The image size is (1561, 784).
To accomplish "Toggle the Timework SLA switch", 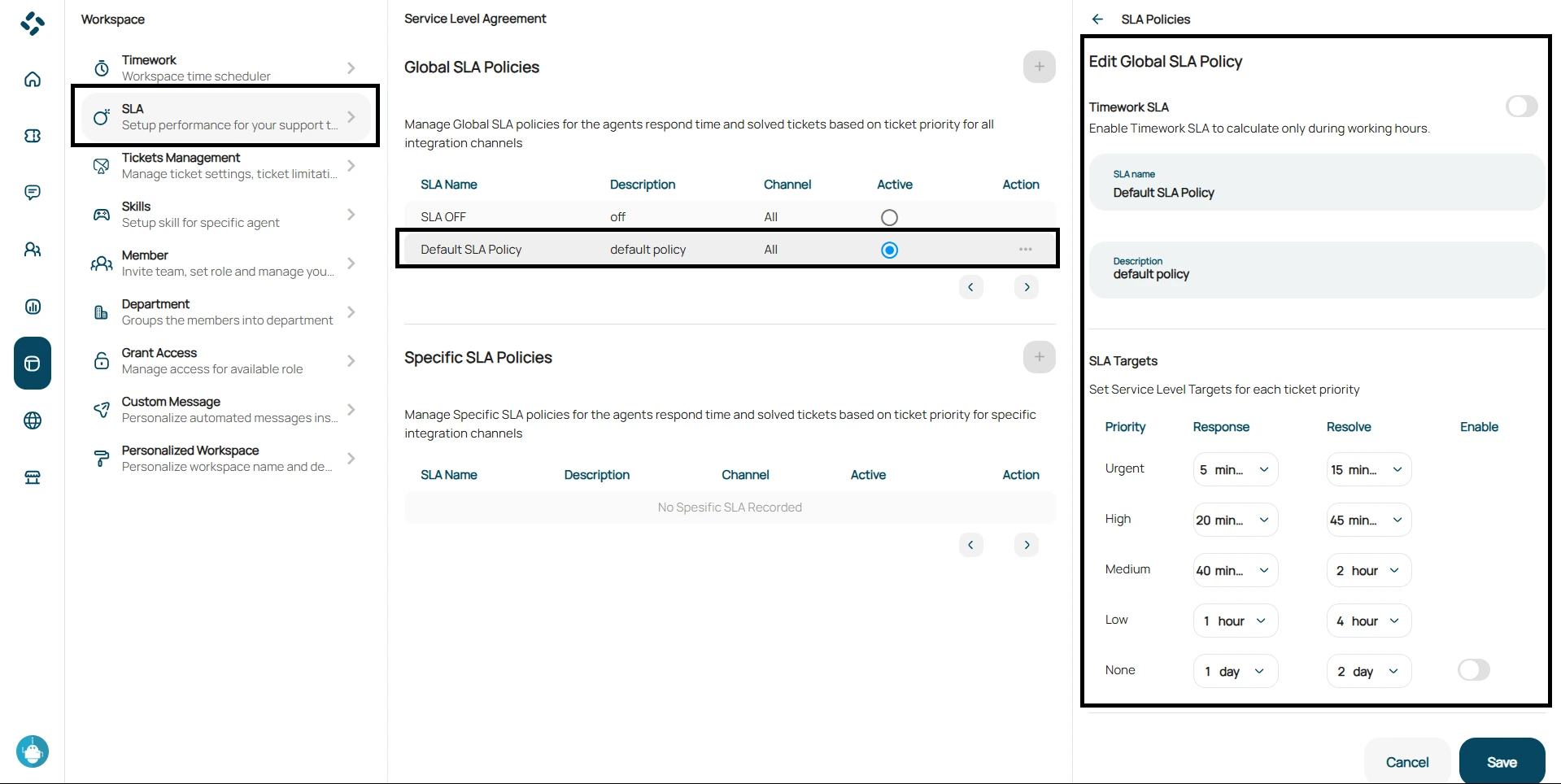I will click(x=1521, y=107).
